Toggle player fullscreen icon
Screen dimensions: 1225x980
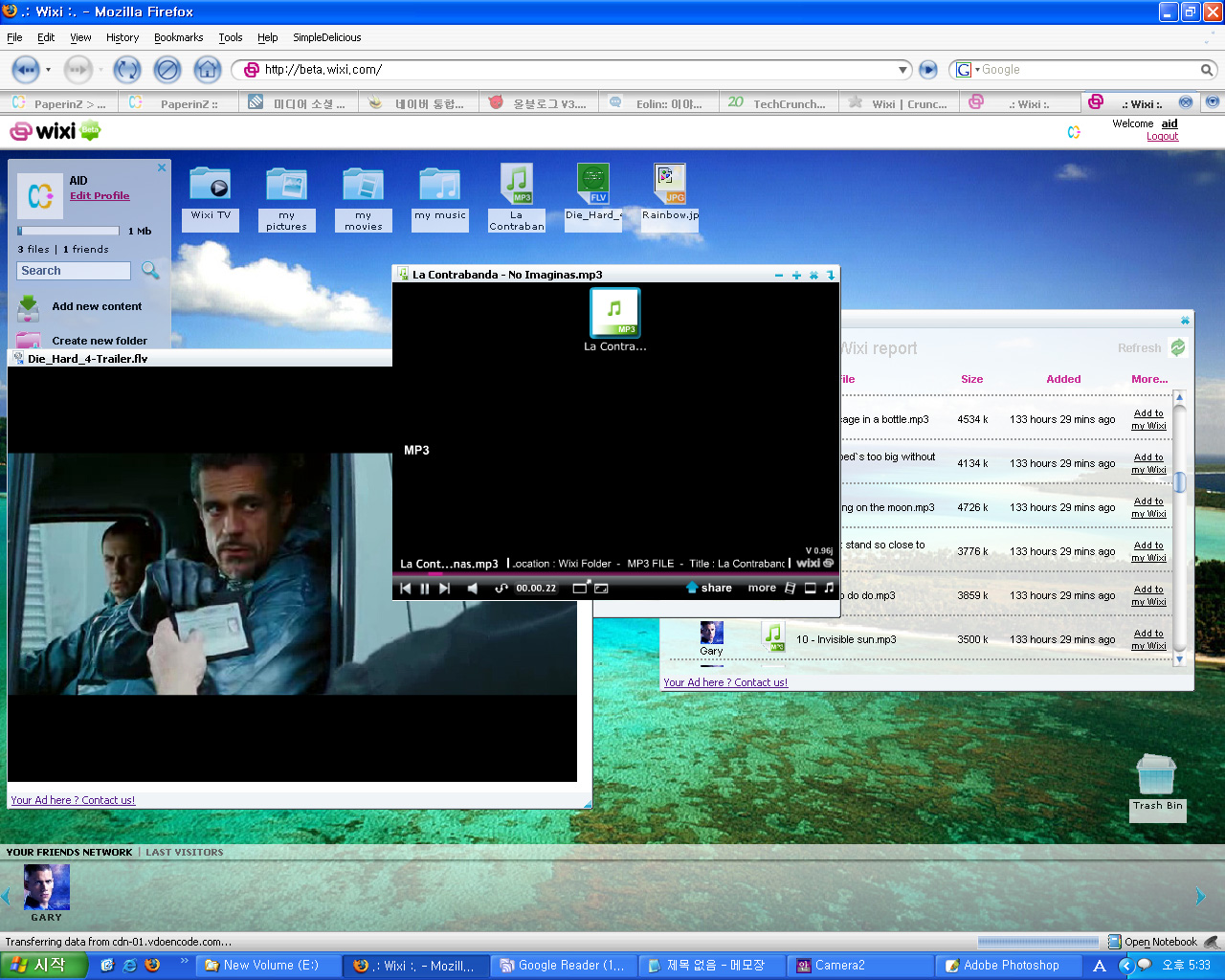point(602,589)
